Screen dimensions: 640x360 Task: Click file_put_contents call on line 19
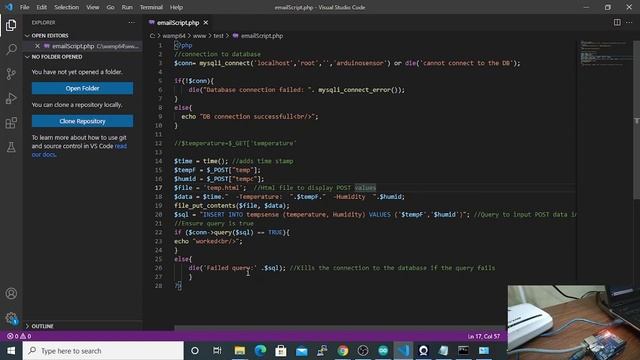point(231,206)
